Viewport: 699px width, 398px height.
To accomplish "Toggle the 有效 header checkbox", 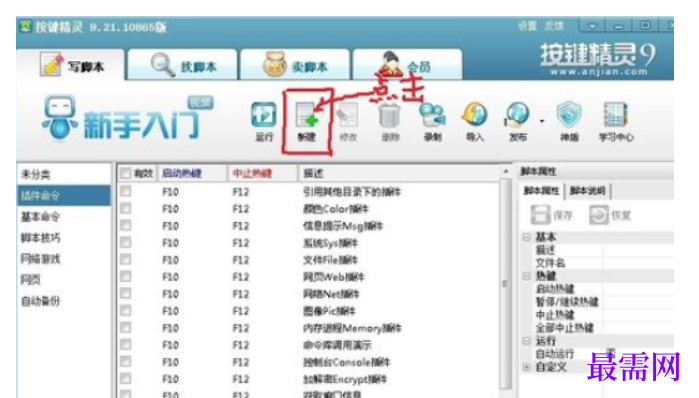I will (x=126, y=173).
